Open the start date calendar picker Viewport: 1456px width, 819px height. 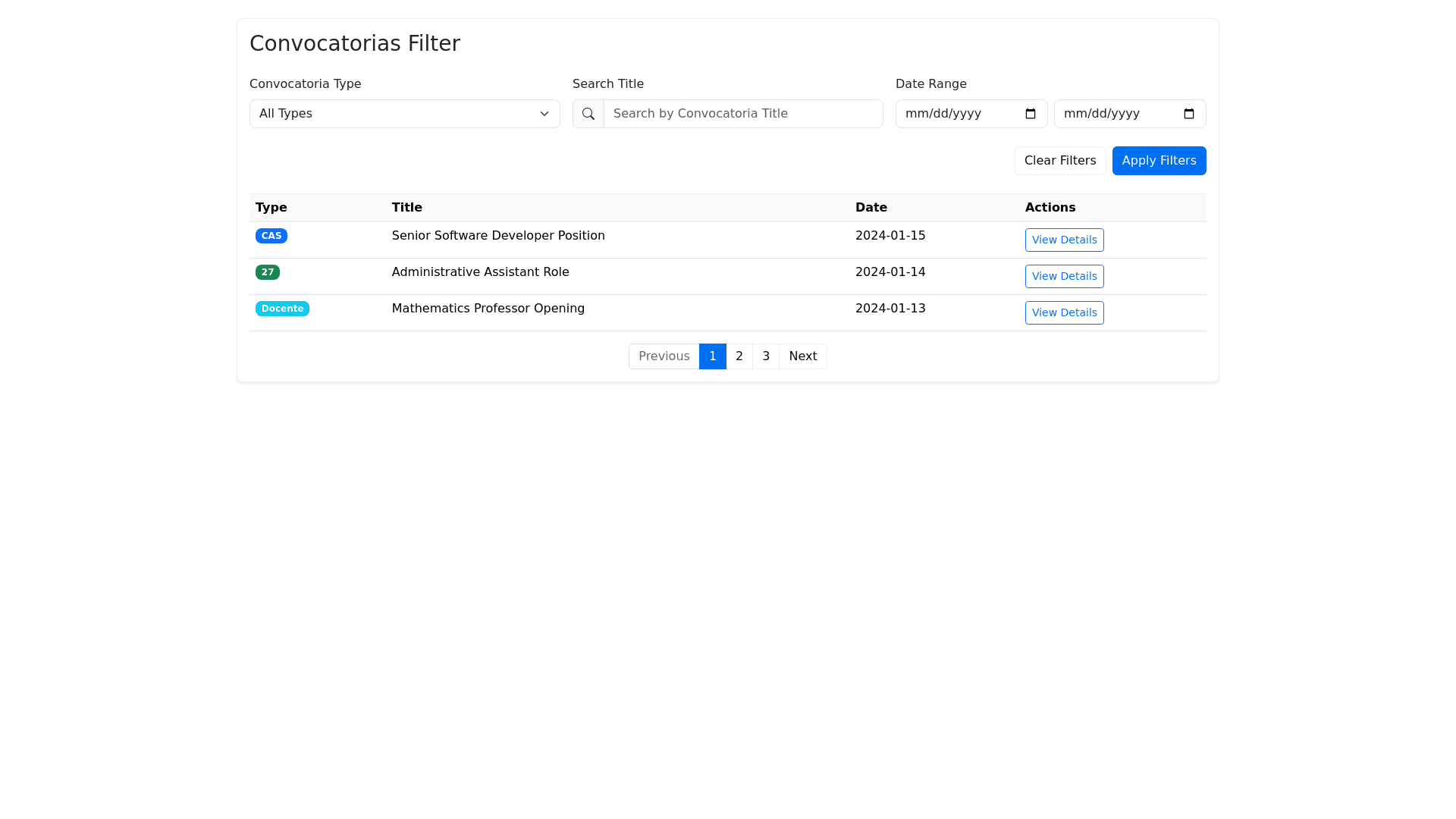[x=1030, y=114]
